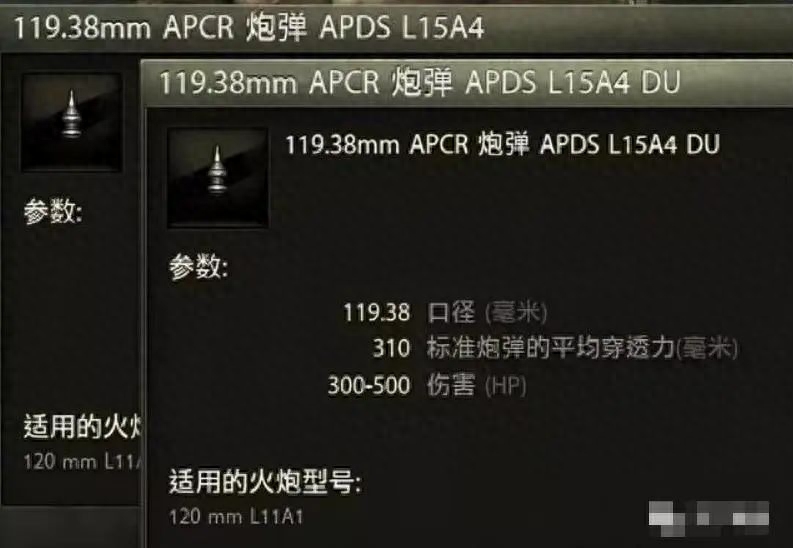Click the 参数 heading in the back panel
Screen dimensions: 793x548
(x=53, y=211)
